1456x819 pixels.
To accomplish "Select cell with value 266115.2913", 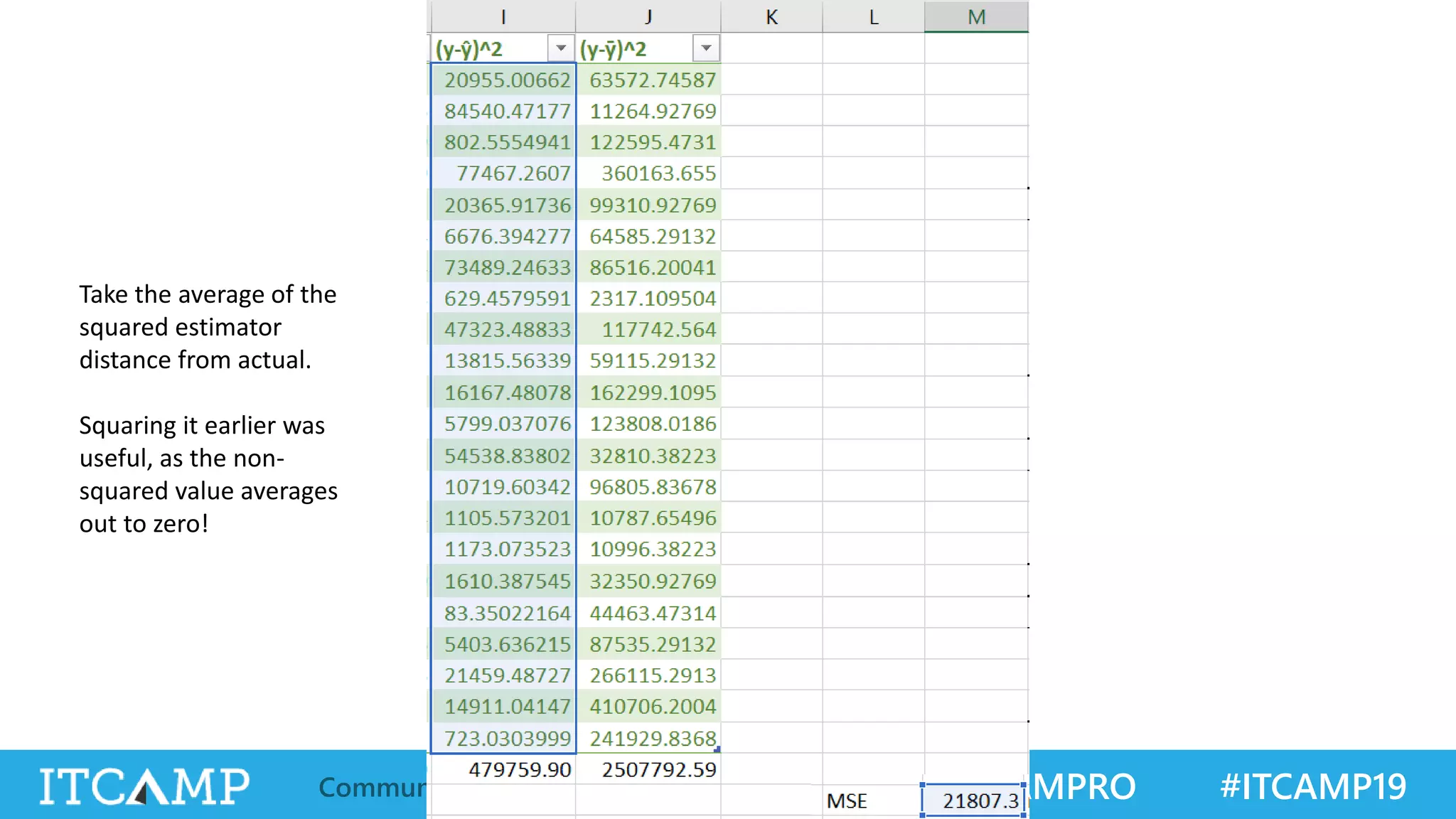I will coord(648,675).
